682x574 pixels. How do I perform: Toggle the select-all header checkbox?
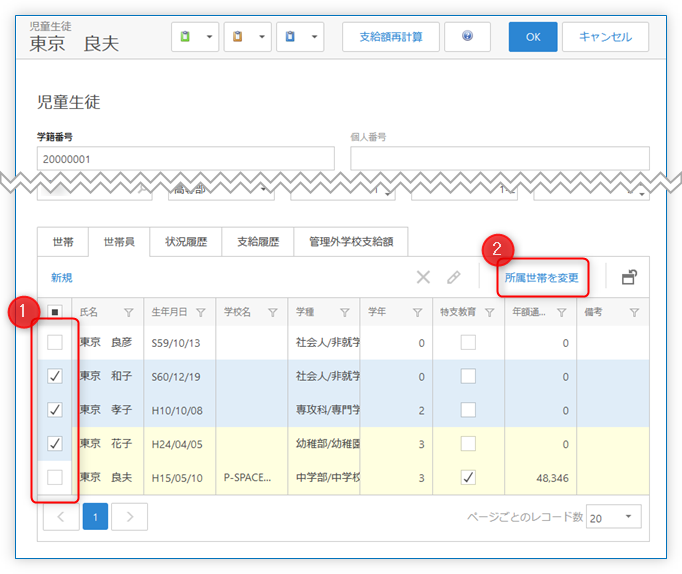[55, 312]
